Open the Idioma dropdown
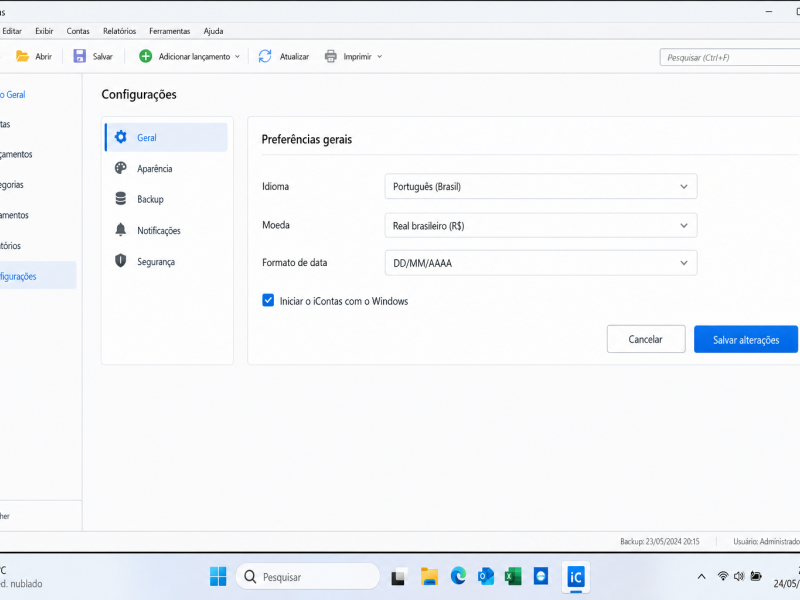The width and height of the screenshot is (800, 600). (541, 186)
